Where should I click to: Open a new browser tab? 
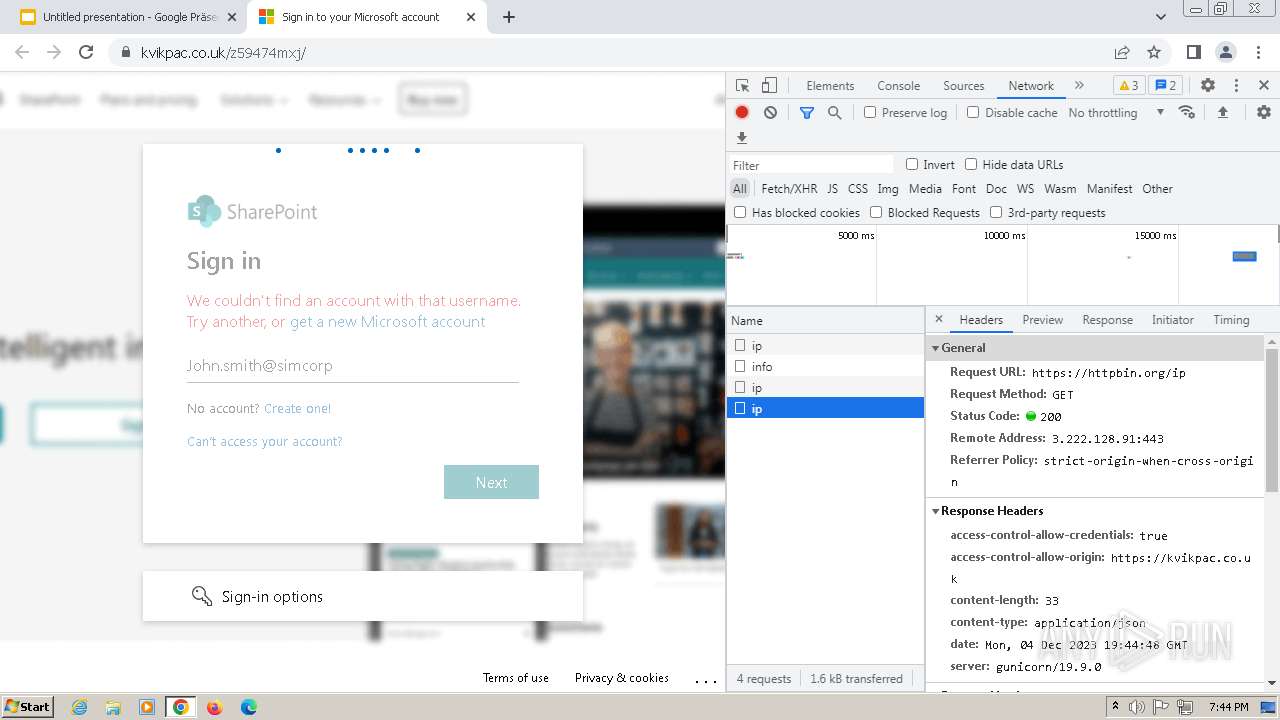509,17
